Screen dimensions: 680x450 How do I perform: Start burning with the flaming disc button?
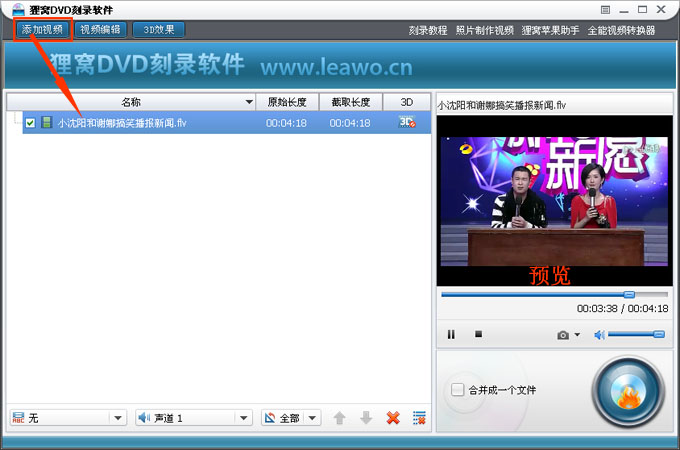tap(628, 392)
